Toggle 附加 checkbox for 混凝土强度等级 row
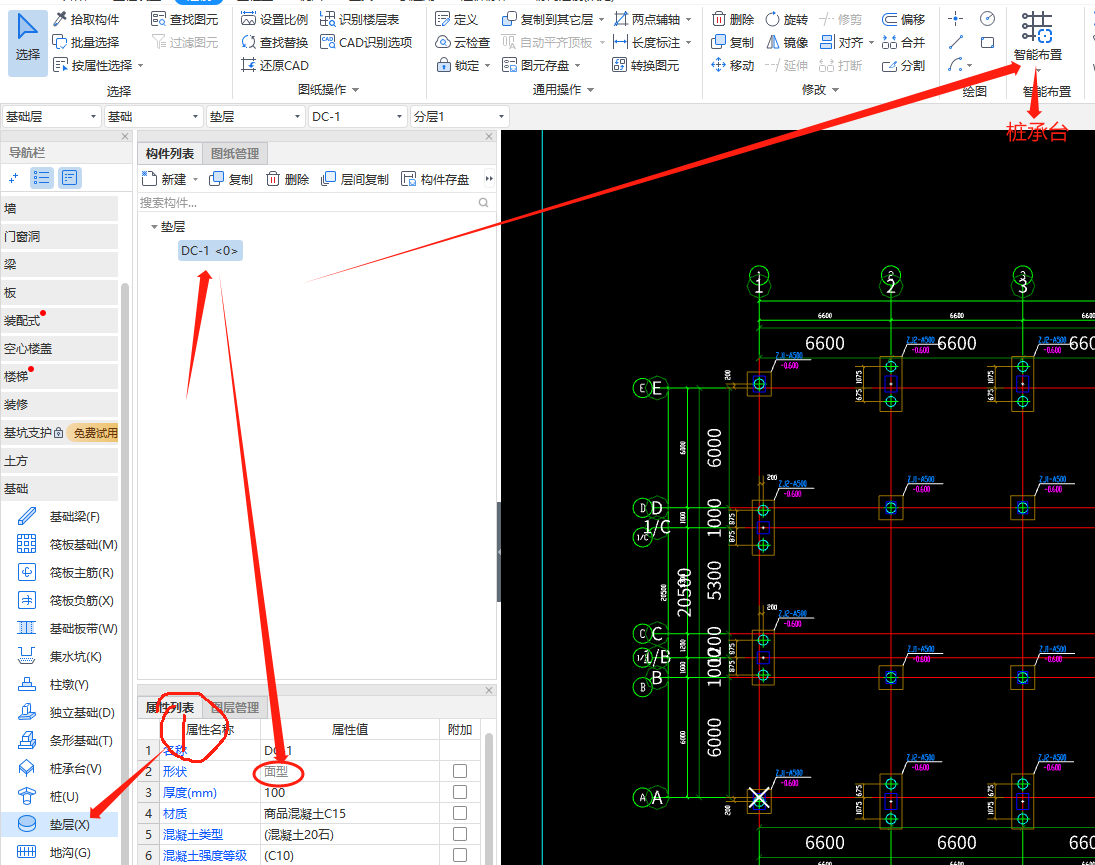The height and width of the screenshot is (865, 1095). (460, 855)
